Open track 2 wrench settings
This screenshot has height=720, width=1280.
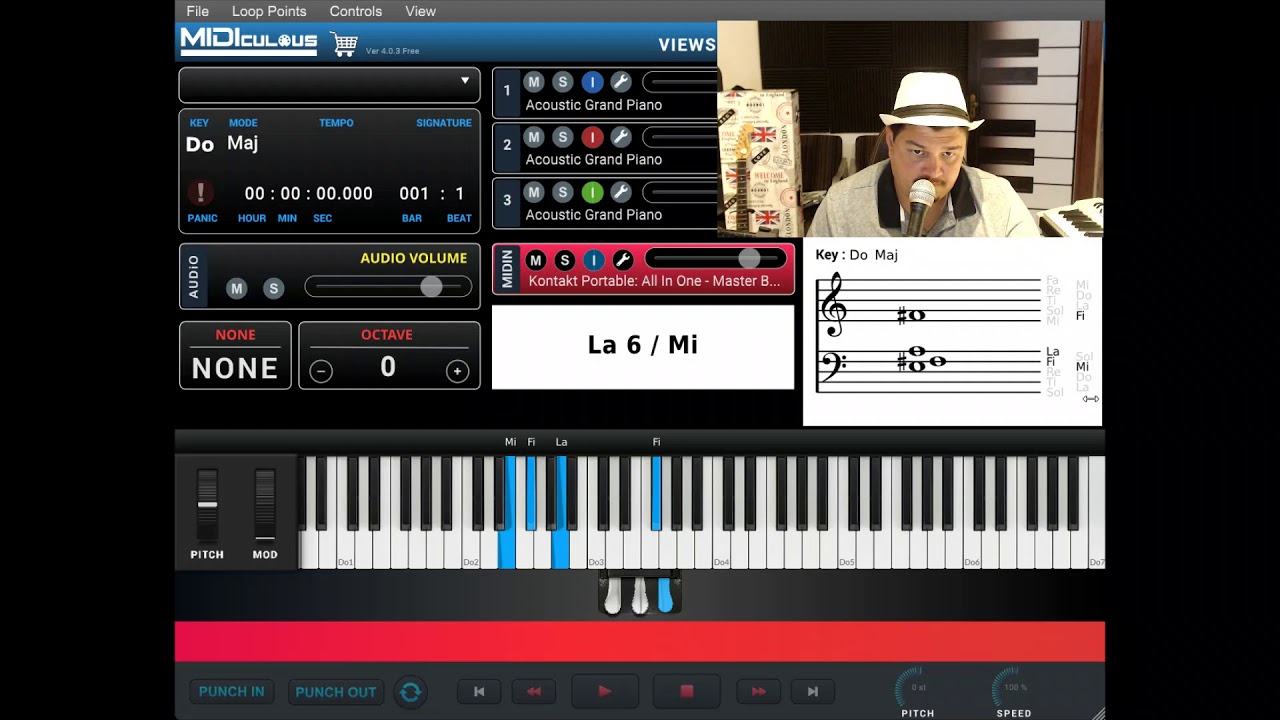click(620, 137)
